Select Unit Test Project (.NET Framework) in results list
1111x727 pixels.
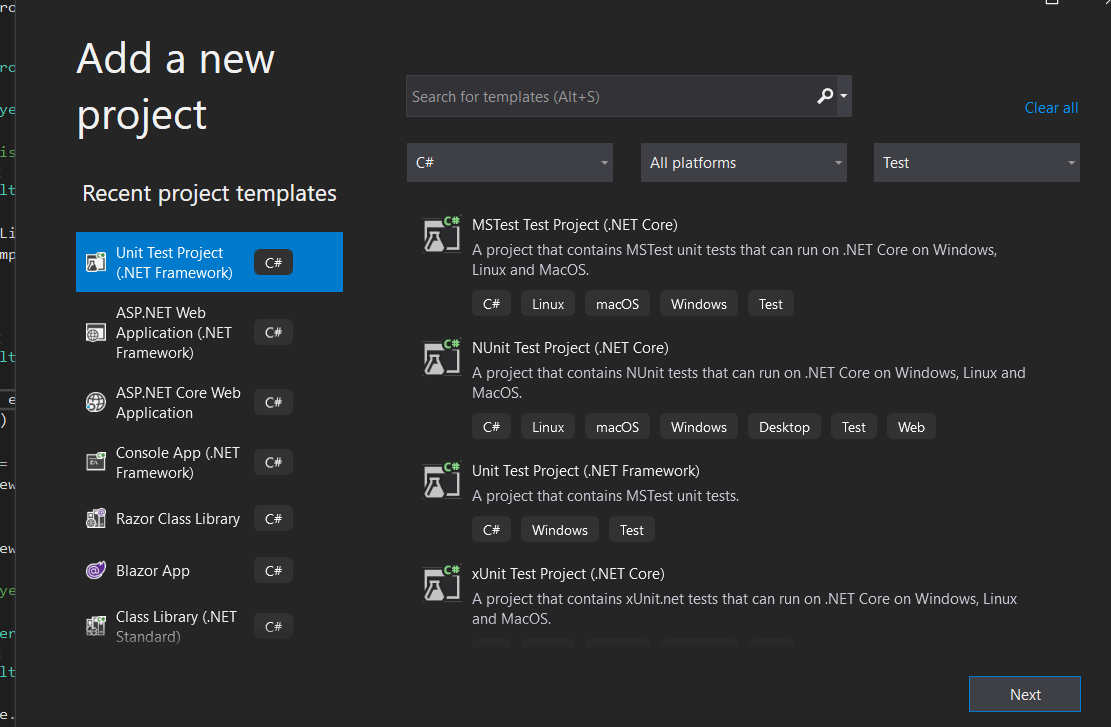(585, 471)
